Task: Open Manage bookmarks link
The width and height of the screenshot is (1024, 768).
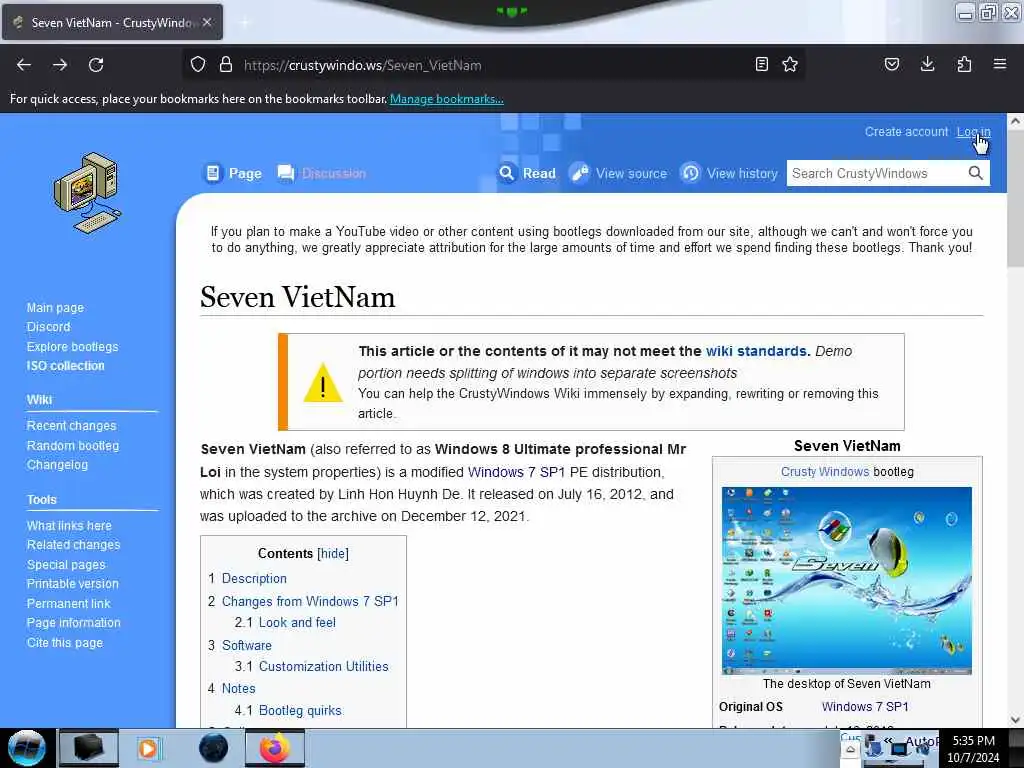Action: [447, 99]
